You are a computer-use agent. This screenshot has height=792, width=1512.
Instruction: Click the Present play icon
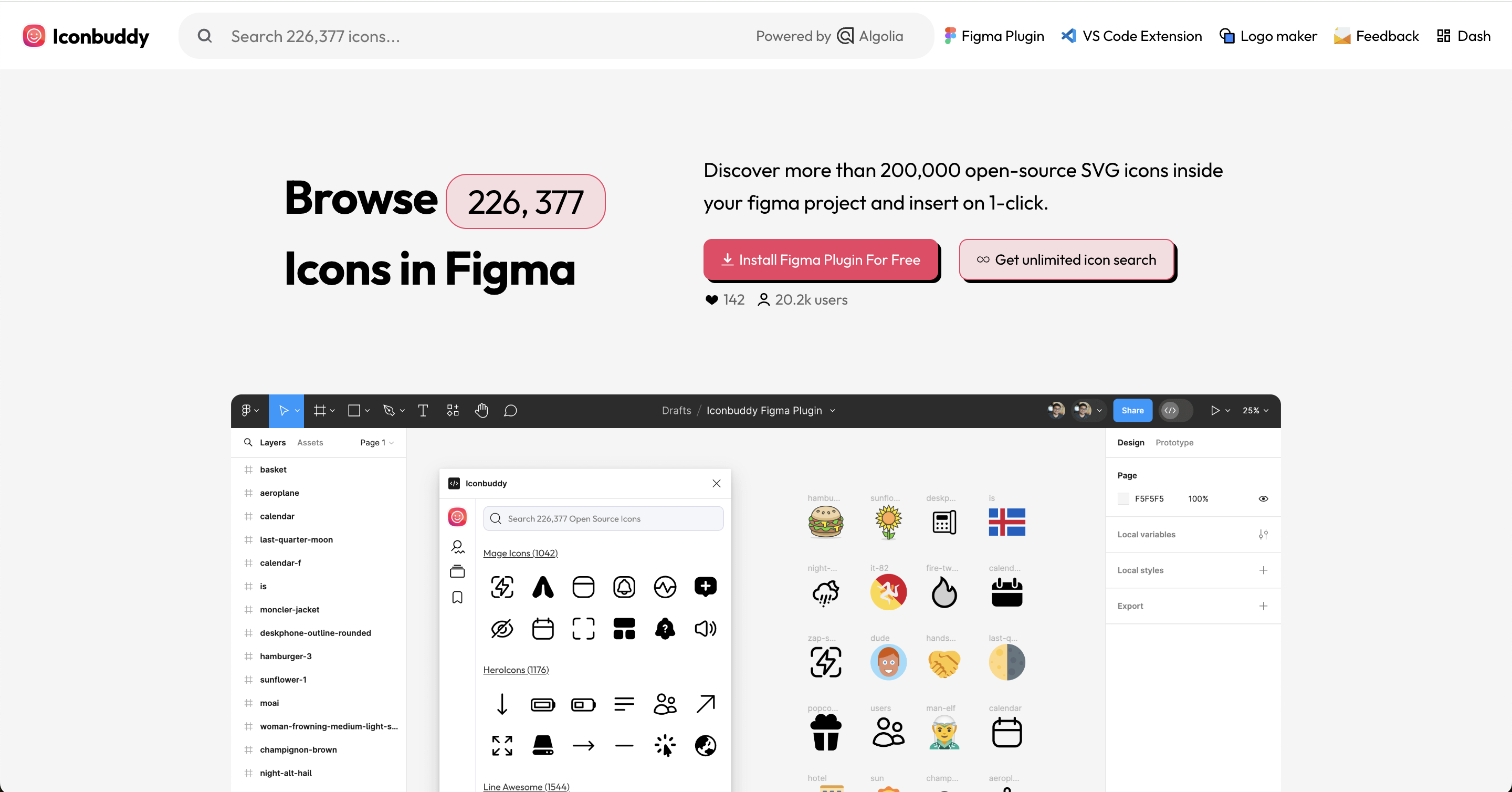pos(1214,410)
